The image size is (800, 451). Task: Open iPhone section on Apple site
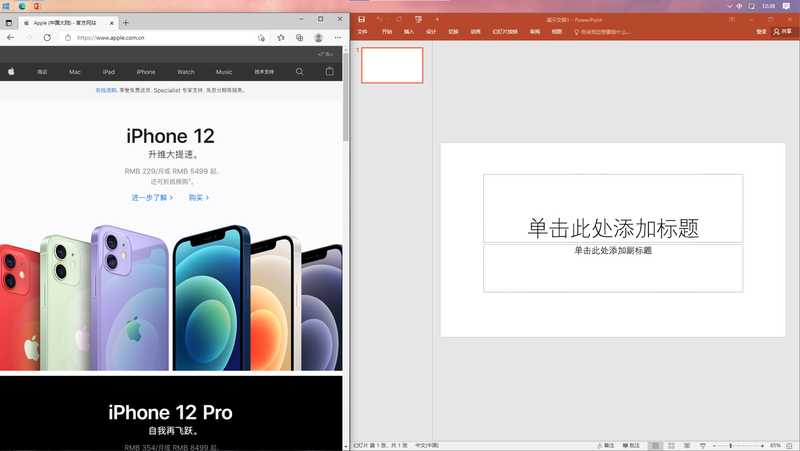(146, 72)
